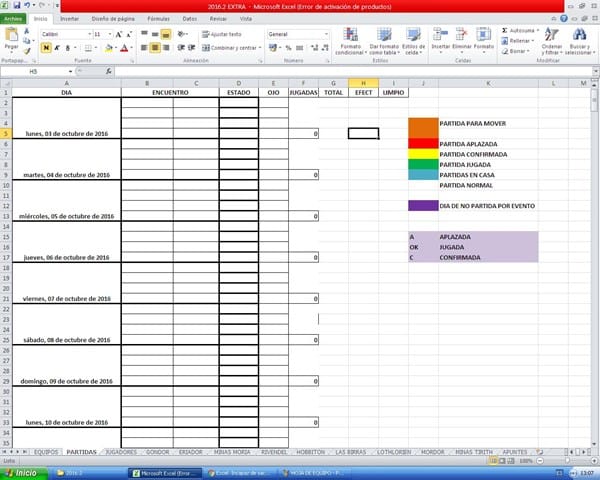Open Estilos de celda gallery
Image resolution: width=600 pixels, height=480 pixels.
[x=413, y=41]
